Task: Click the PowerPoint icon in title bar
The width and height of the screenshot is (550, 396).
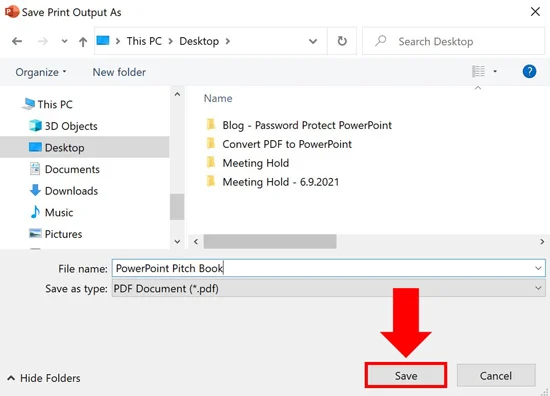Action: pyautogui.click(x=12, y=12)
